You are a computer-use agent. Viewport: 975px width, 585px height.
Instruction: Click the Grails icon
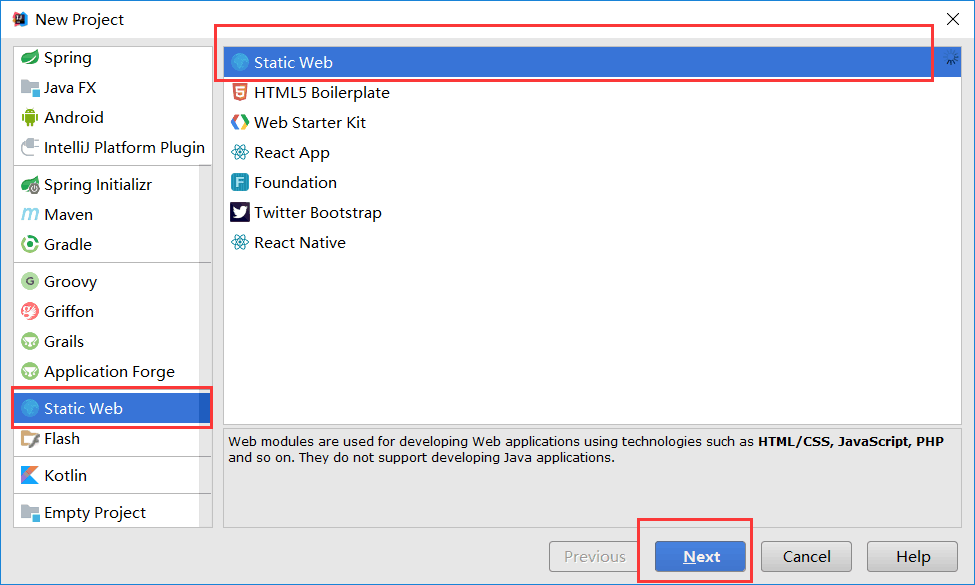click(30, 341)
